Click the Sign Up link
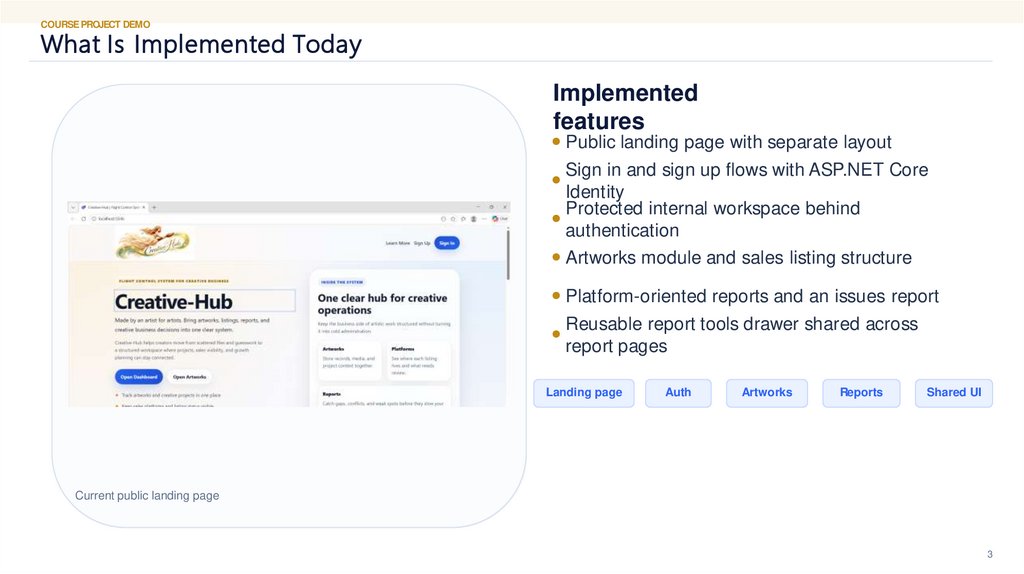The width and height of the screenshot is (1024, 574). (422, 242)
